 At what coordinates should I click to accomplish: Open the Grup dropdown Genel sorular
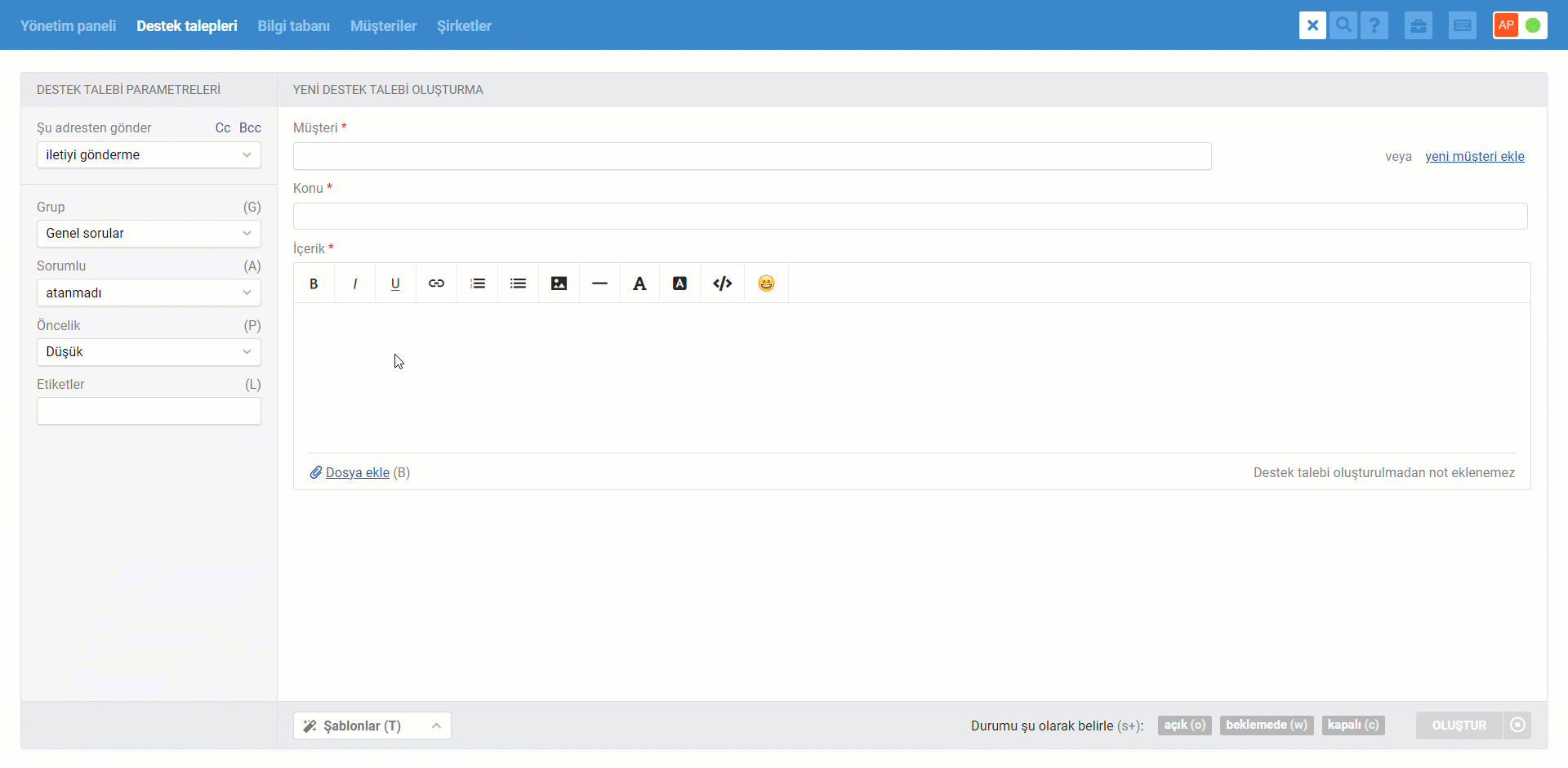point(149,234)
